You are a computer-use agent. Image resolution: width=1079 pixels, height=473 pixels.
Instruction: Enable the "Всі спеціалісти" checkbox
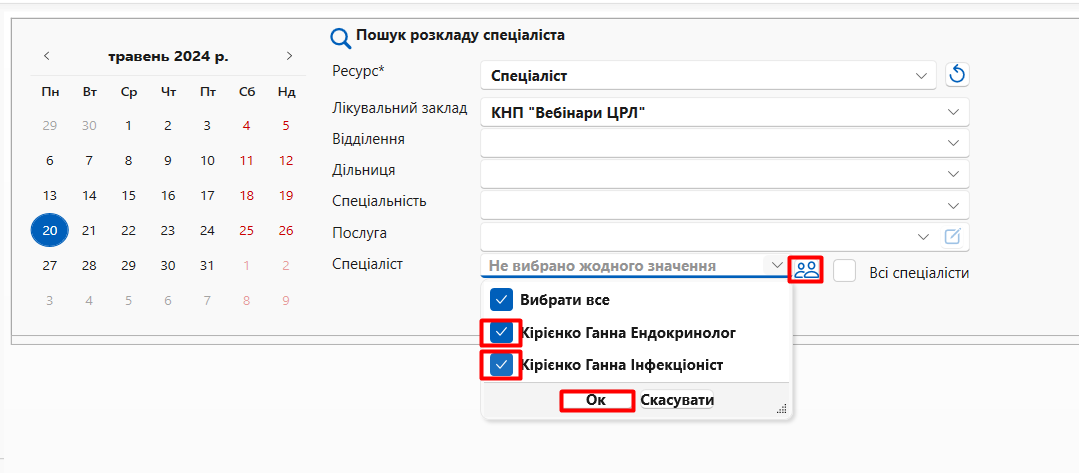pyautogui.click(x=844, y=270)
